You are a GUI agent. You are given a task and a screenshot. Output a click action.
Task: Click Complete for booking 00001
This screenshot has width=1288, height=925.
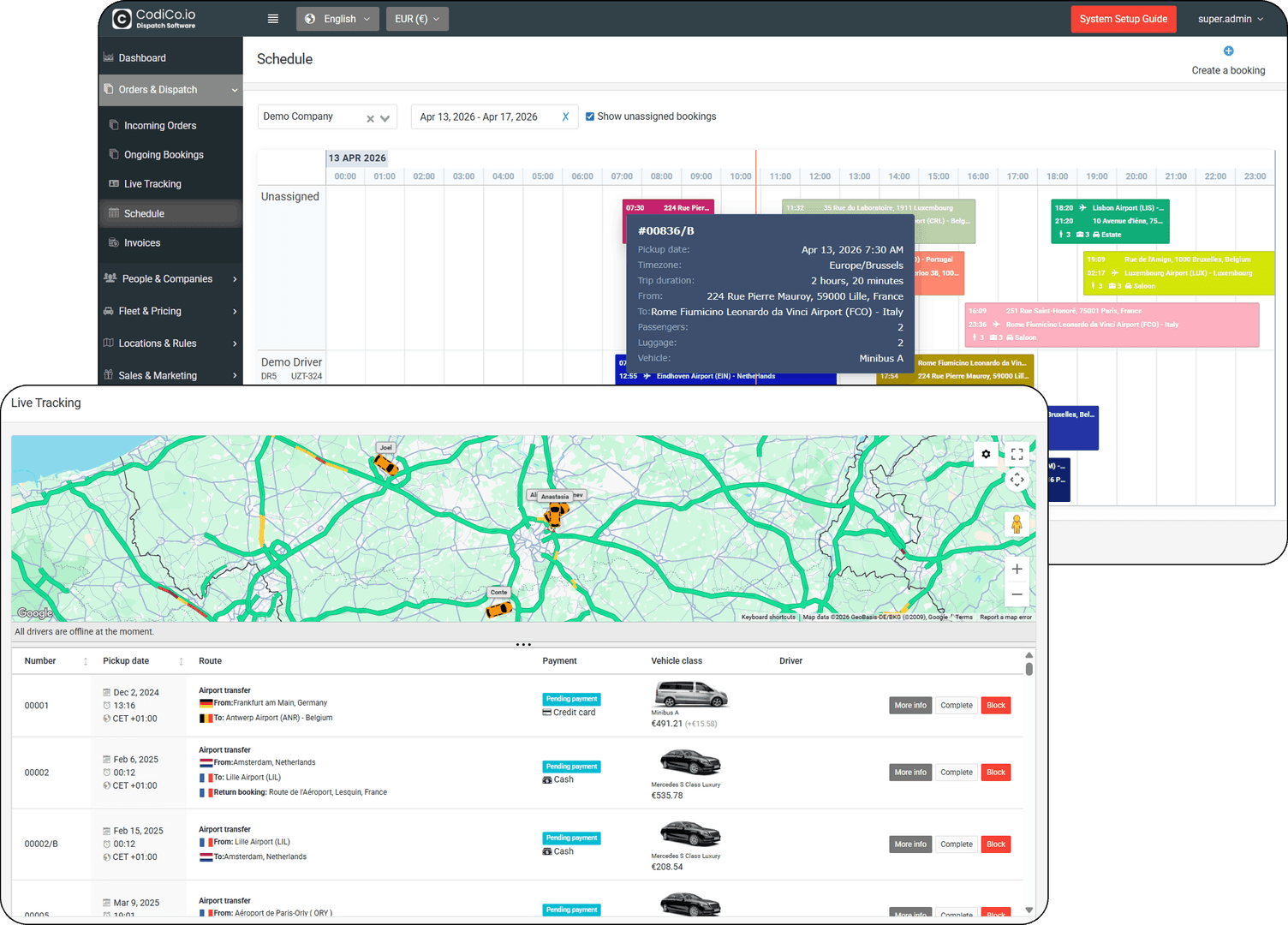(x=957, y=706)
